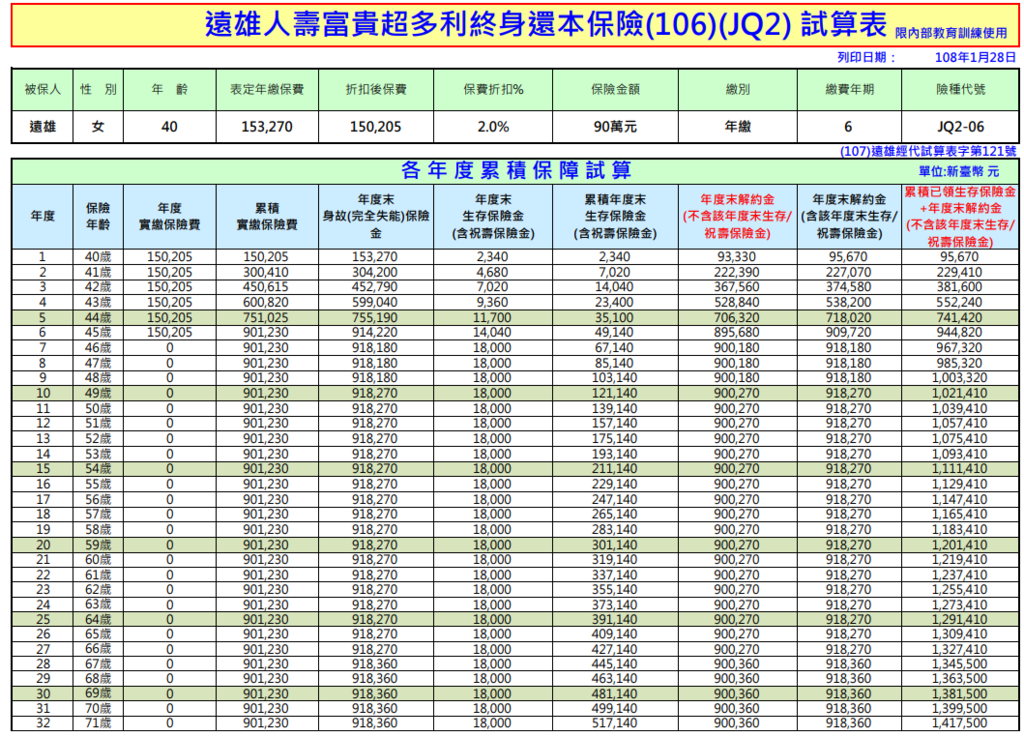The width and height of the screenshot is (1024, 737).
Task: Click the 折扣後保費 header cell
Action: click(x=376, y=89)
